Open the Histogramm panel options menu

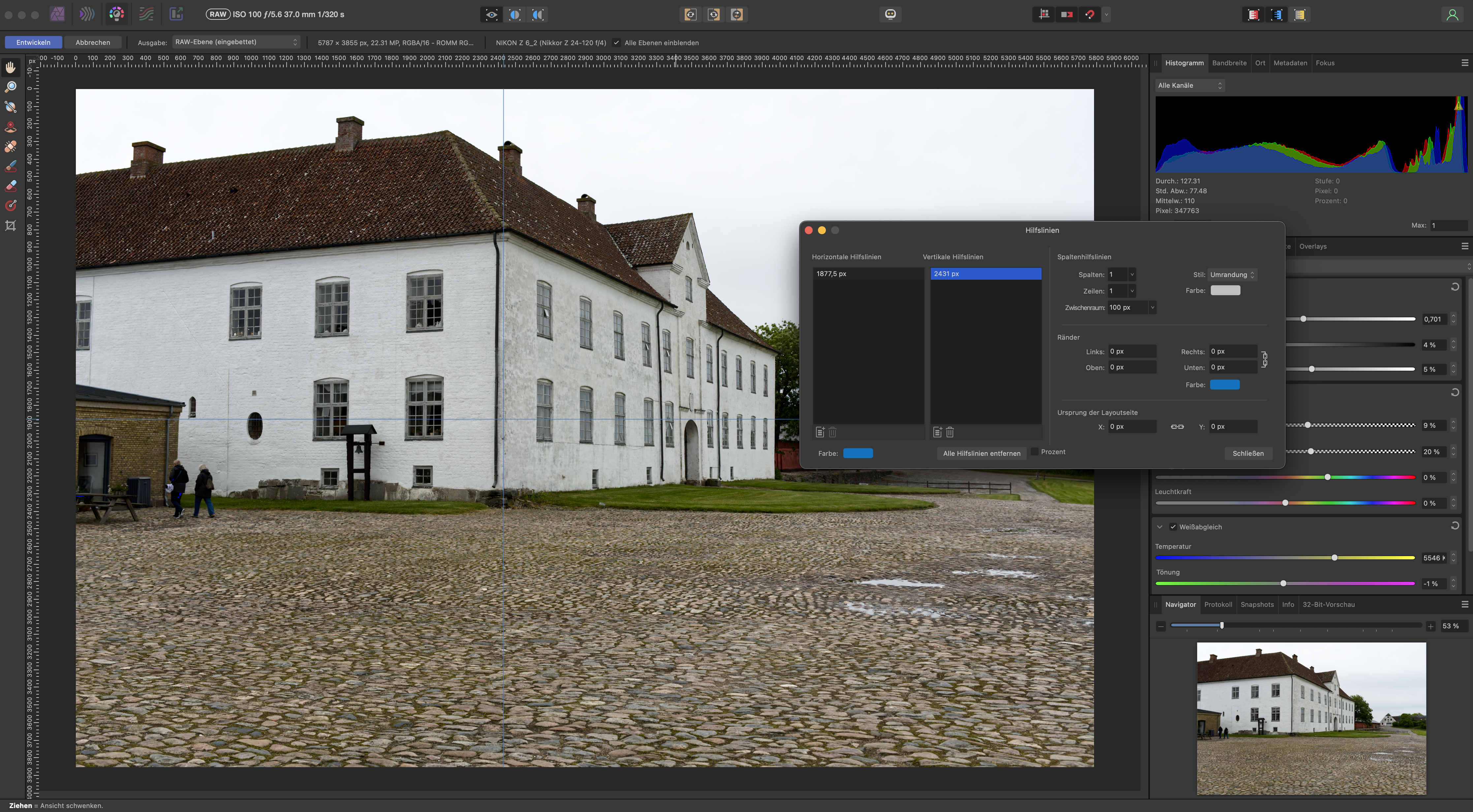click(x=1464, y=63)
